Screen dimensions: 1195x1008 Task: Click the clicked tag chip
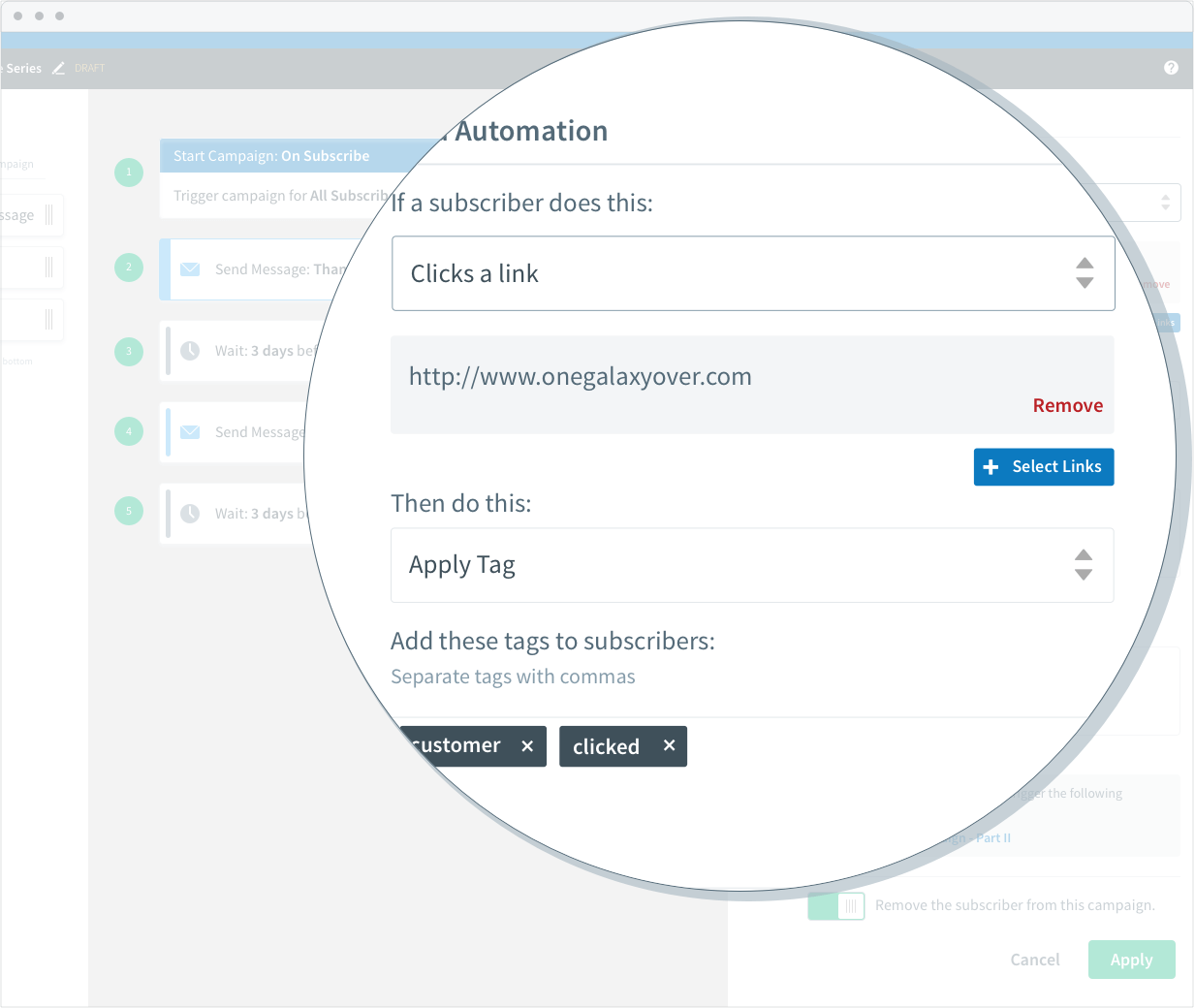[623, 746]
